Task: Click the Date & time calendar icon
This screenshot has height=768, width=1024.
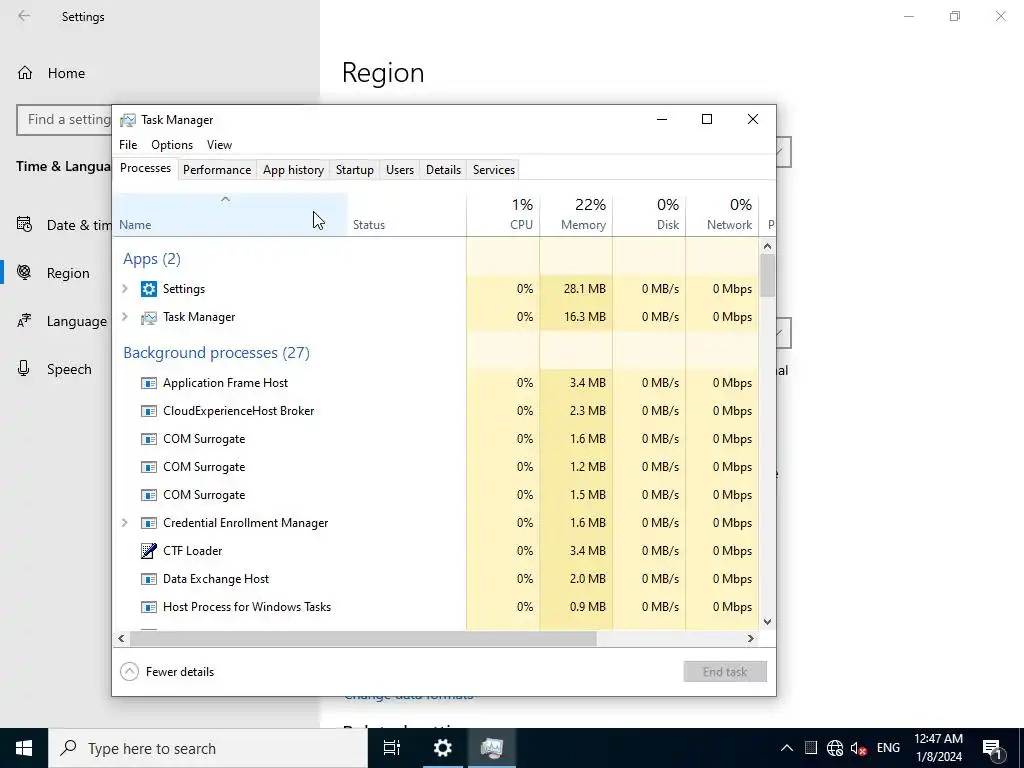Action: 24,225
